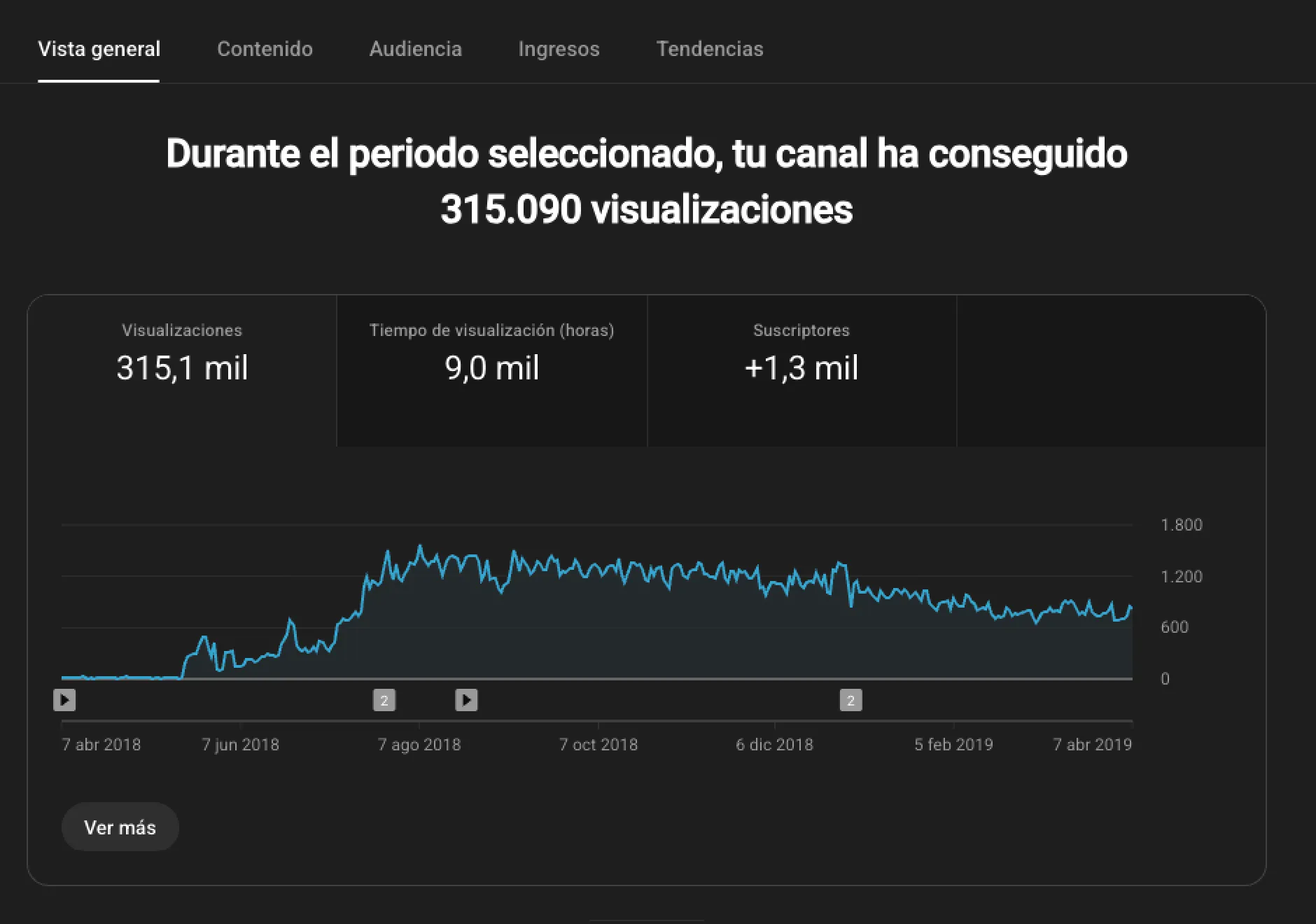1316x924 pixels.
Task: Select the Suscriptores metric card
Action: (801, 356)
